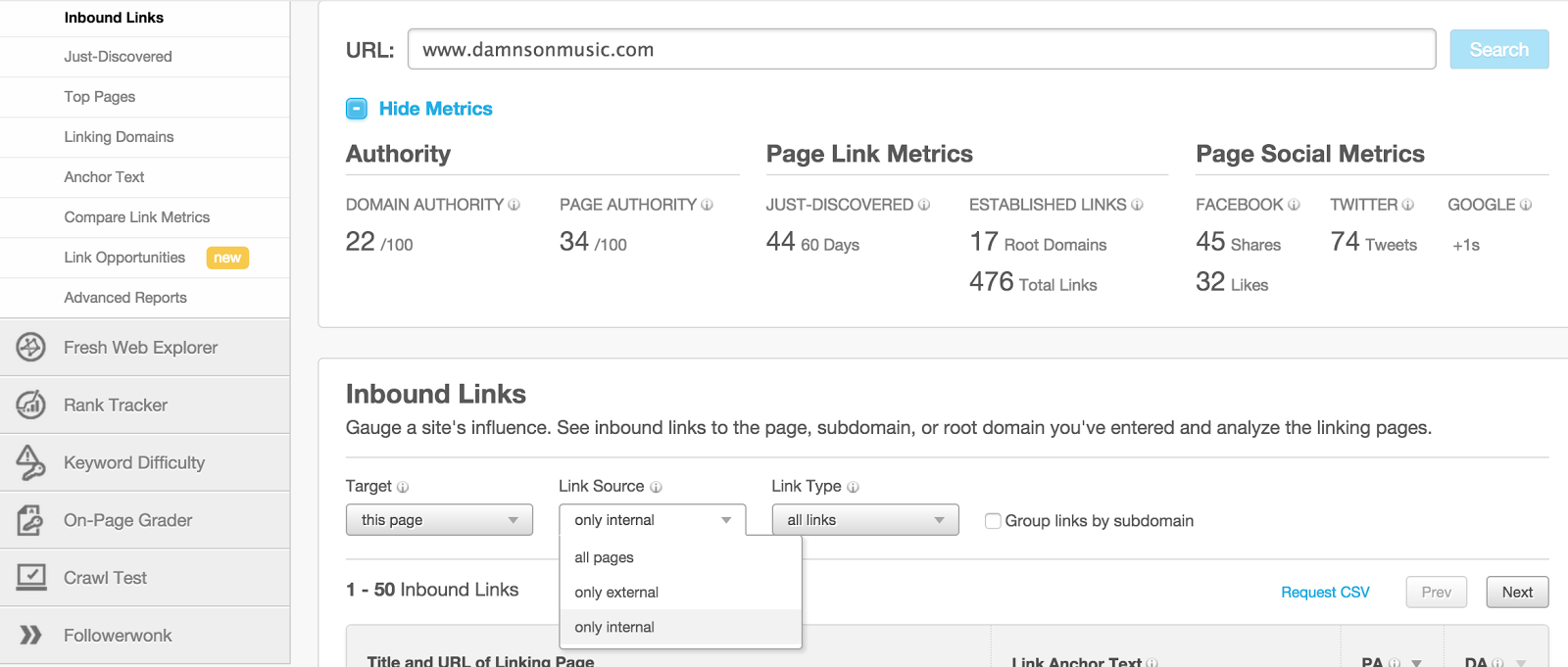Choose 'only external' from Link Source list
1568x667 pixels.
(x=616, y=593)
